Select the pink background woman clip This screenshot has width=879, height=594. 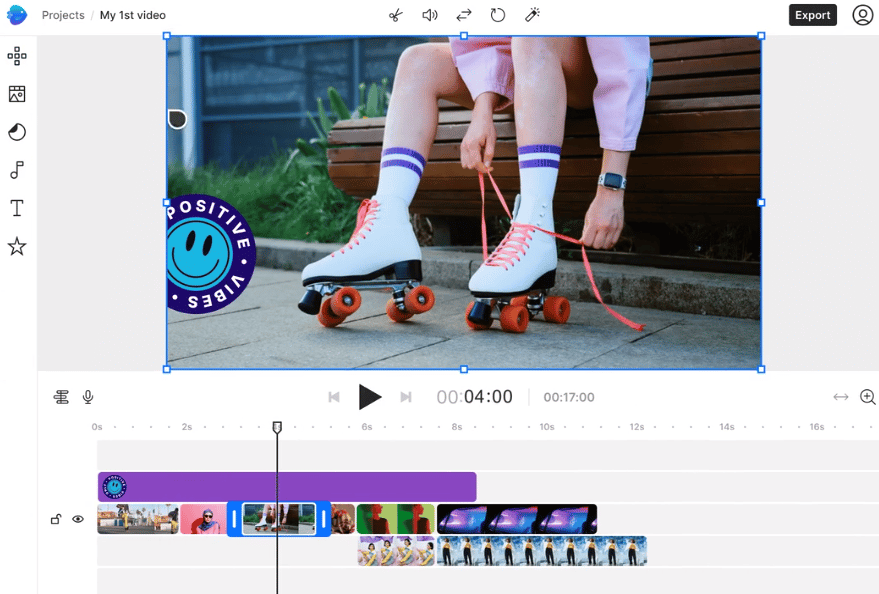point(203,519)
